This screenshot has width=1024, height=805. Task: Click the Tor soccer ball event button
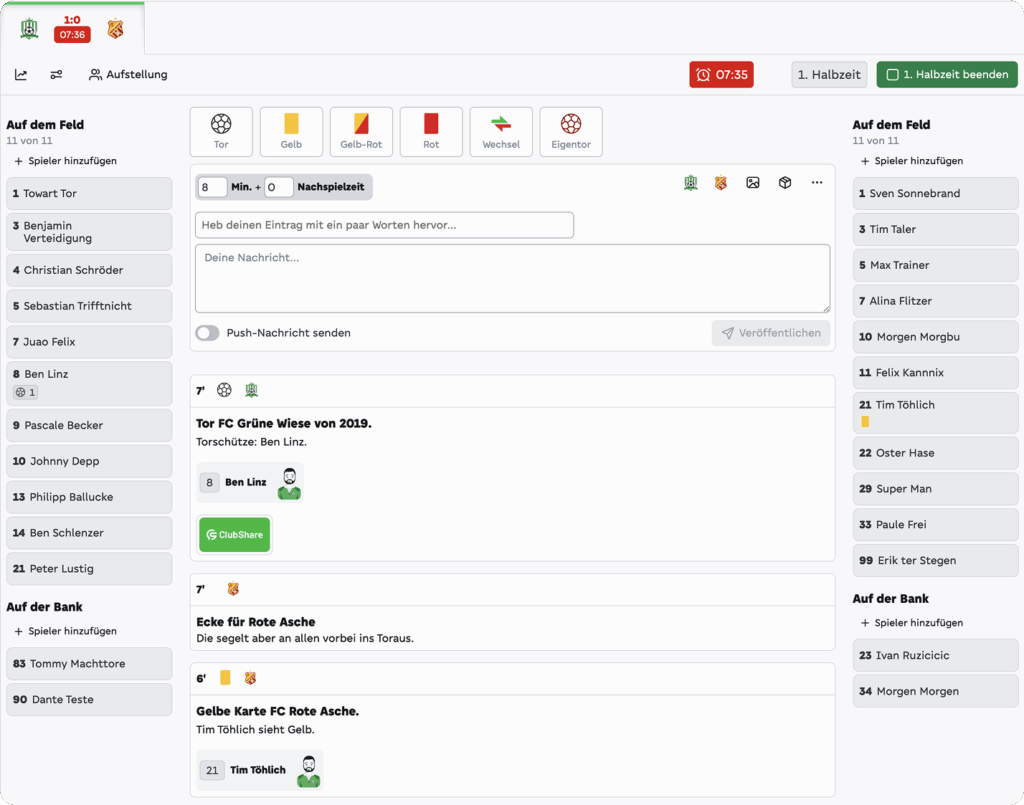[221, 132]
